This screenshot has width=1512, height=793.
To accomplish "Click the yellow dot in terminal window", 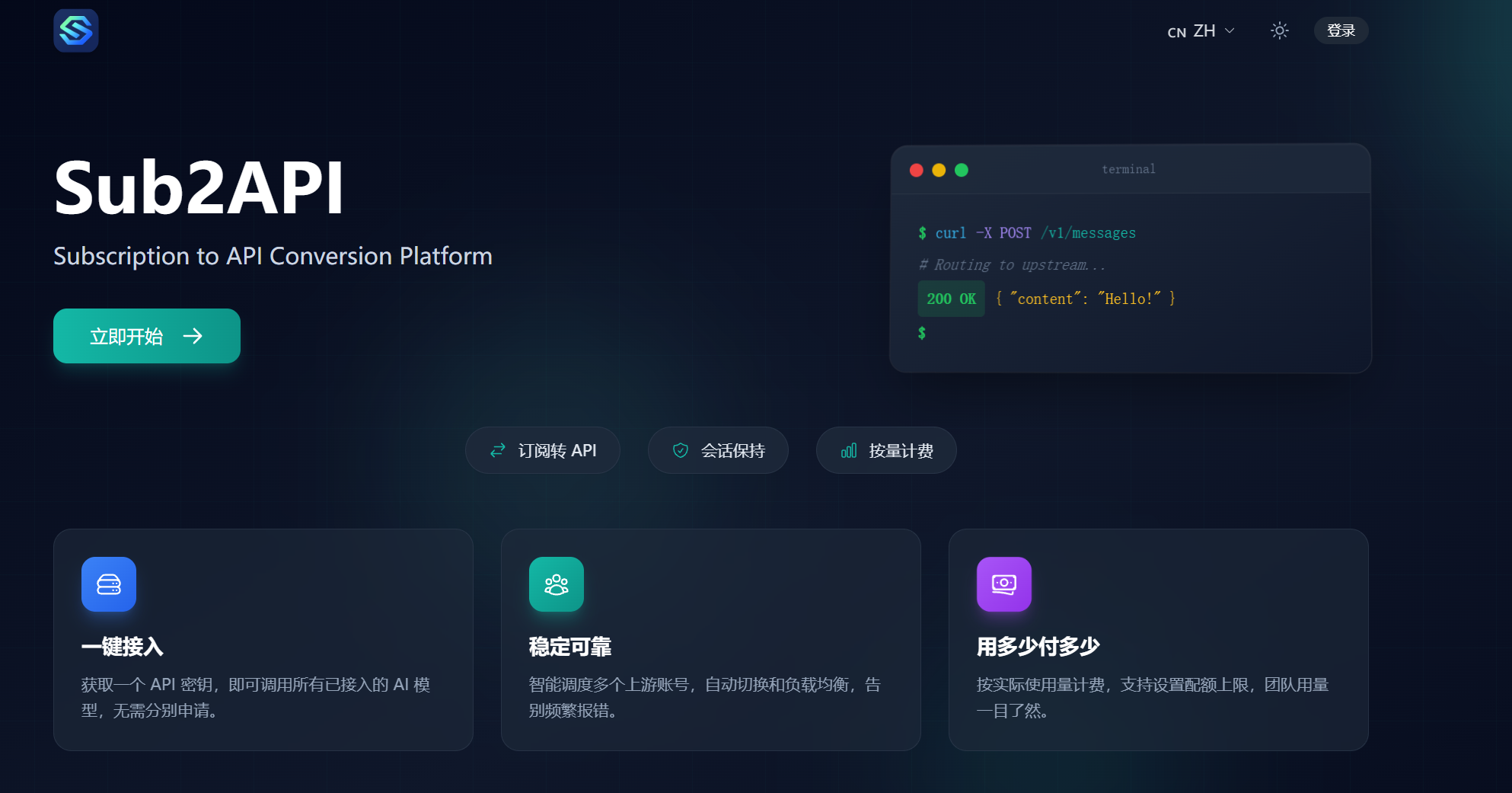I will (x=939, y=170).
